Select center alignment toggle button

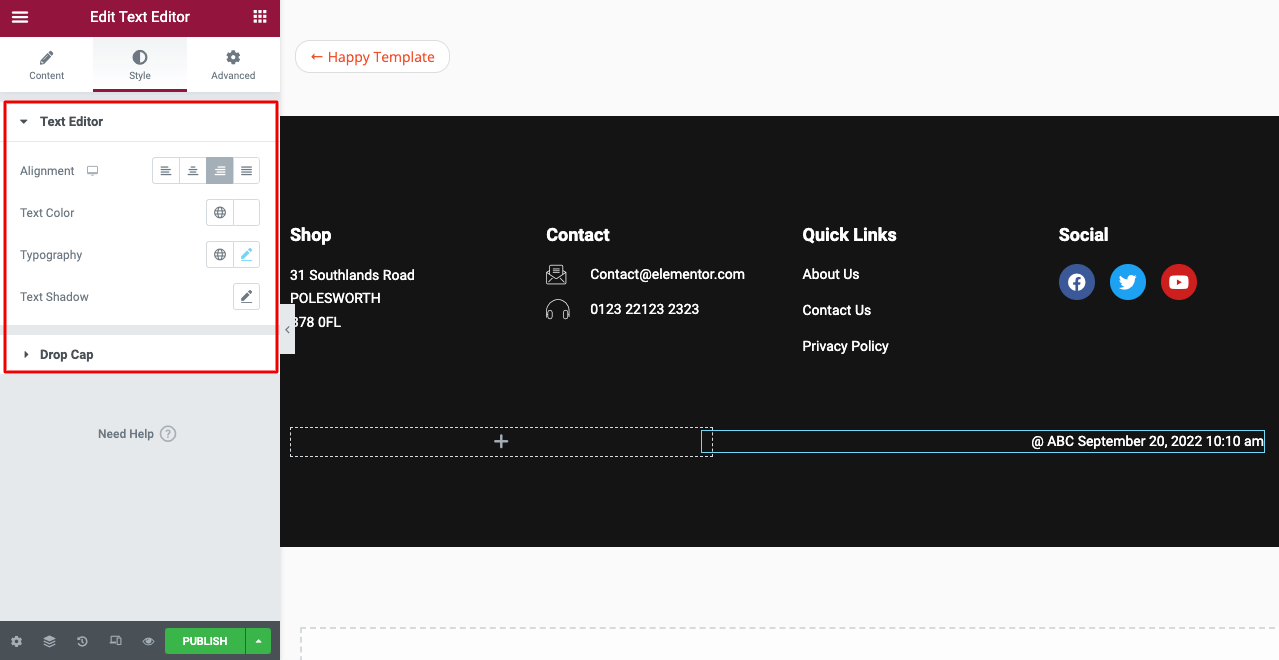click(x=192, y=170)
